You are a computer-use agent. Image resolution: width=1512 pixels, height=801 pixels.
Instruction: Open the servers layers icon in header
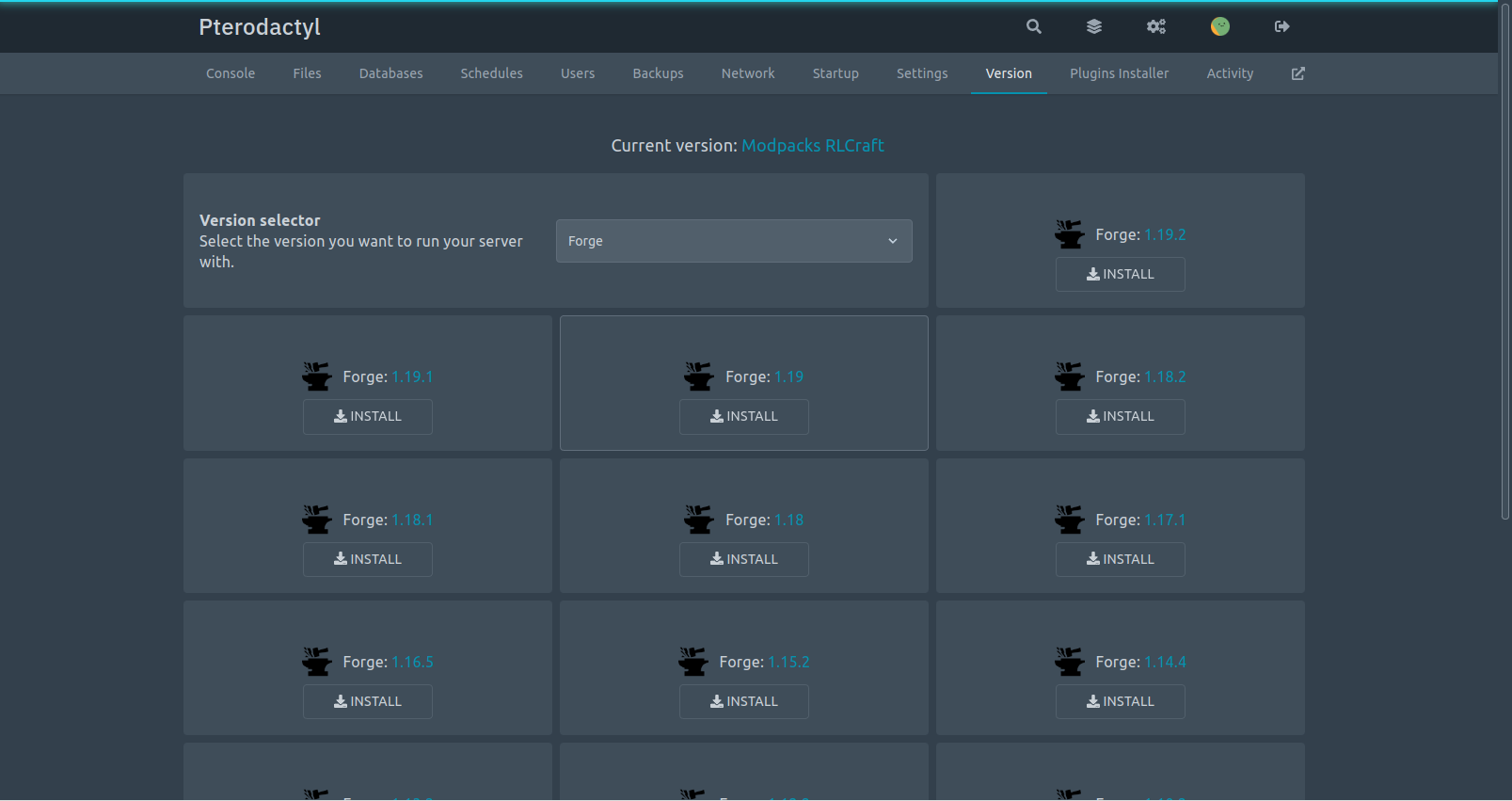[x=1093, y=26]
